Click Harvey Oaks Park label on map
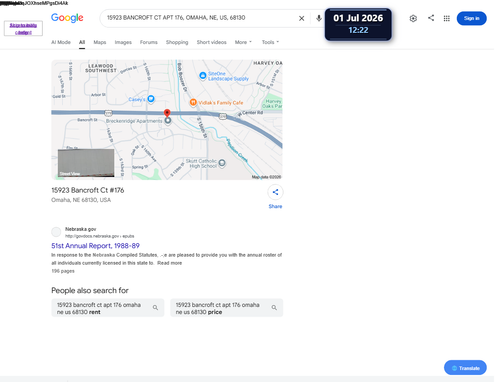This screenshot has height=382, width=500. (273, 103)
